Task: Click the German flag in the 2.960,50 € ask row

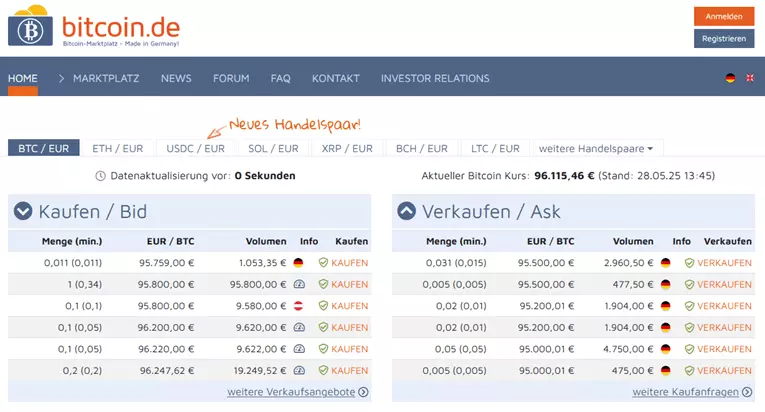Action: coord(665,263)
